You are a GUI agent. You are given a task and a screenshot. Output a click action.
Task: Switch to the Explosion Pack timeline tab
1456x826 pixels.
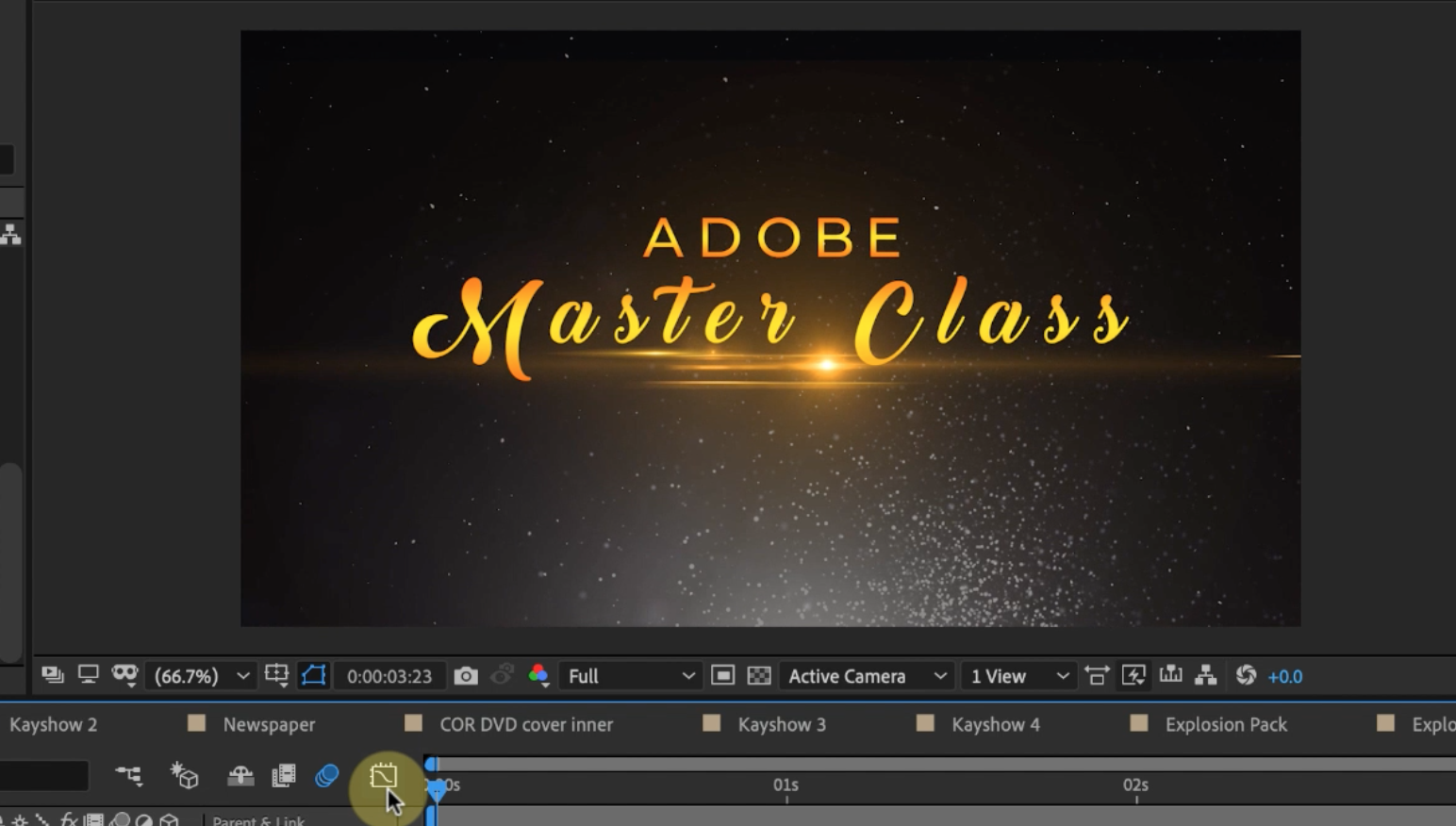1226,724
